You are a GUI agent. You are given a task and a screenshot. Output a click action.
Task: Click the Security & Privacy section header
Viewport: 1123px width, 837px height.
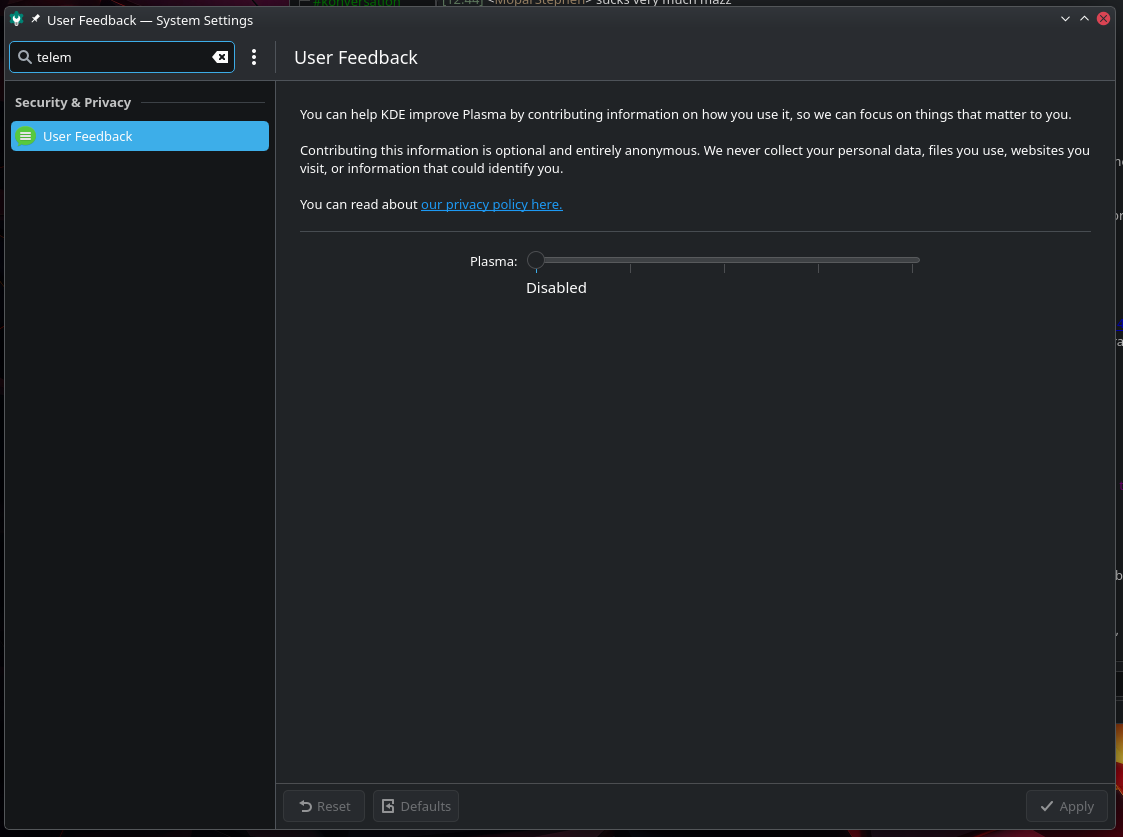[x=73, y=102]
